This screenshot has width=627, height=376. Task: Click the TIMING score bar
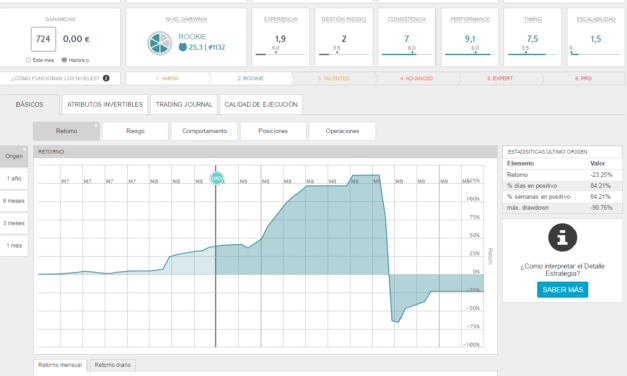pyautogui.click(x=533, y=54)
